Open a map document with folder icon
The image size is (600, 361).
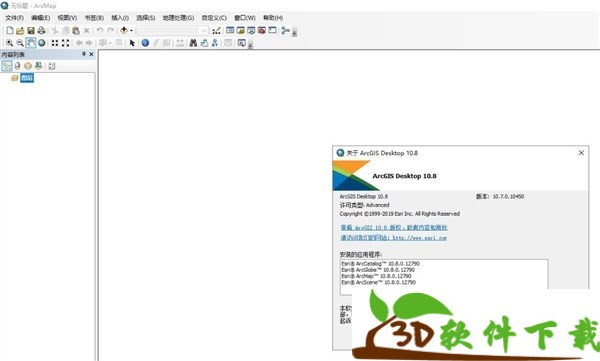[20, 31]
